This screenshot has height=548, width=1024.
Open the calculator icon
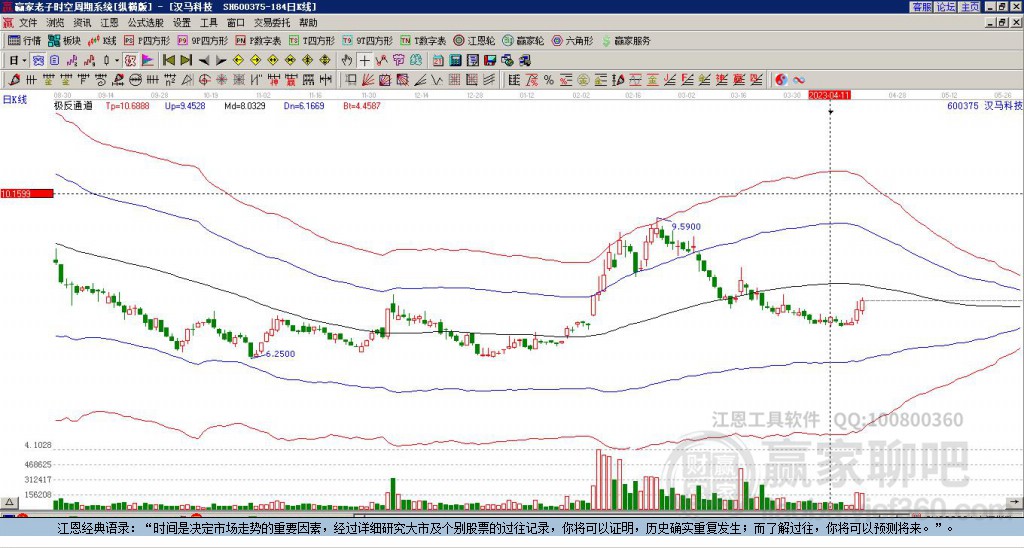[x=455, y=60]
